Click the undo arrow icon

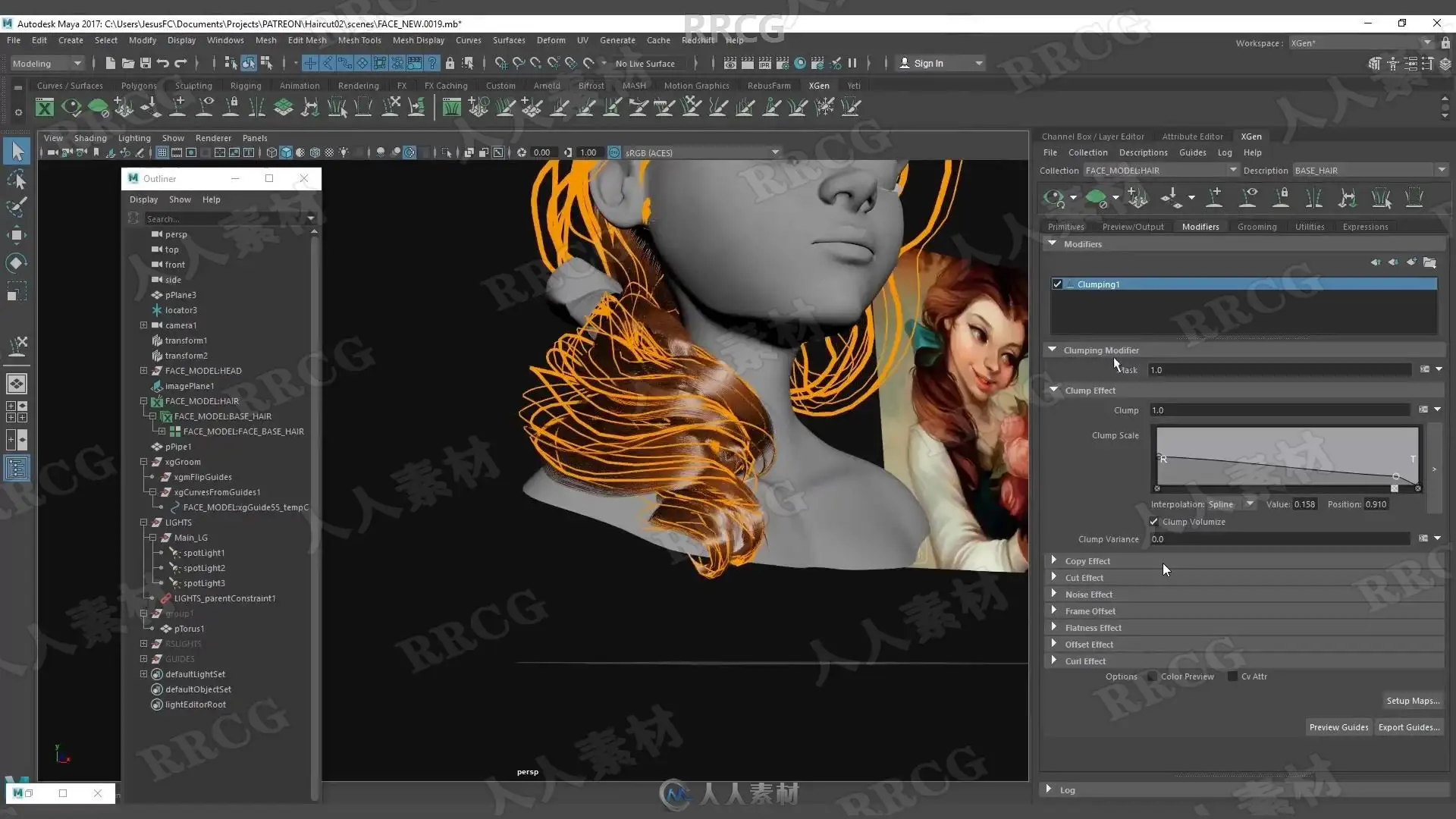click(163, 63)
